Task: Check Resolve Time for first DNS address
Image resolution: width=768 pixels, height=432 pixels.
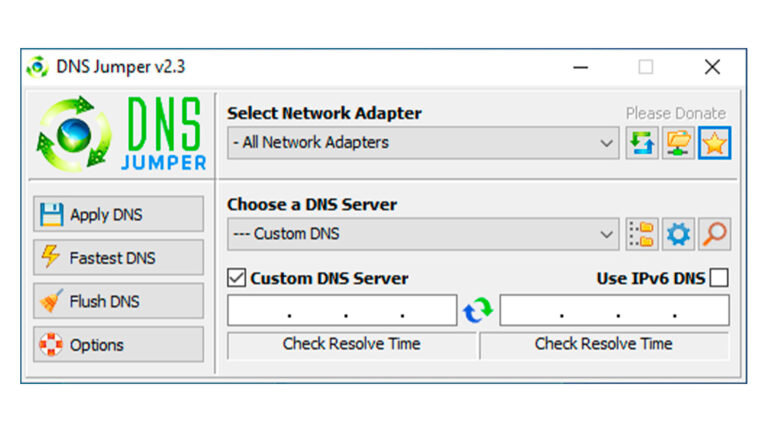Action: tap(352, 345)
